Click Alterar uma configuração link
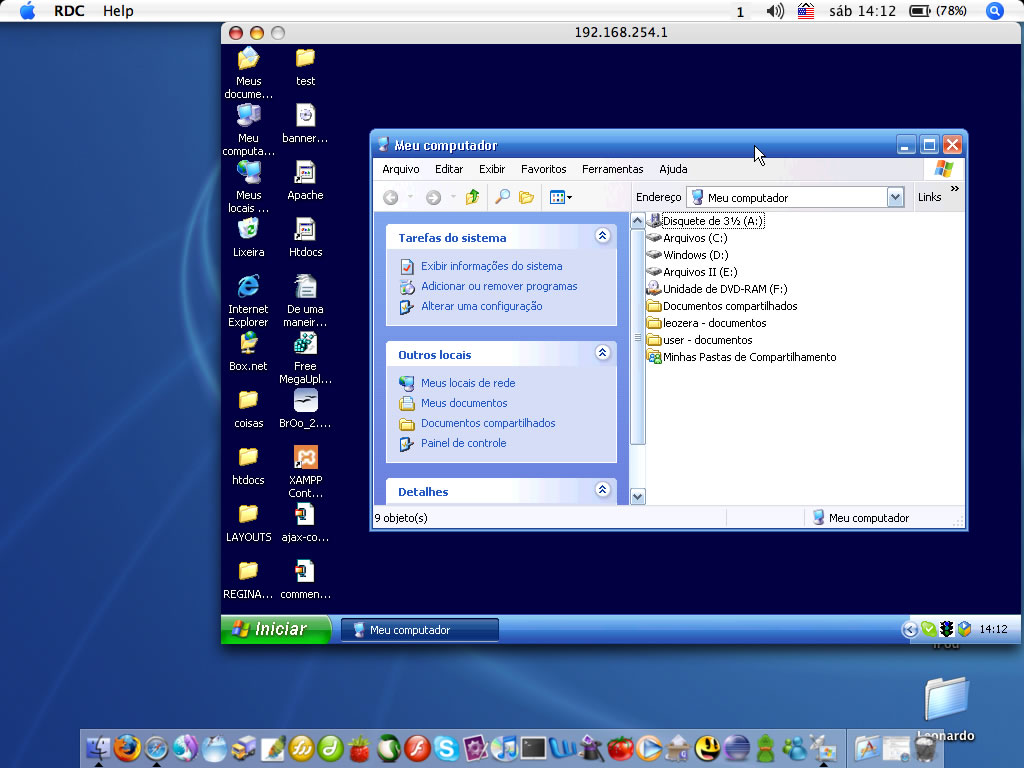Image resolution: width=1024 pixels, height=768 pixels. [481, 306]
